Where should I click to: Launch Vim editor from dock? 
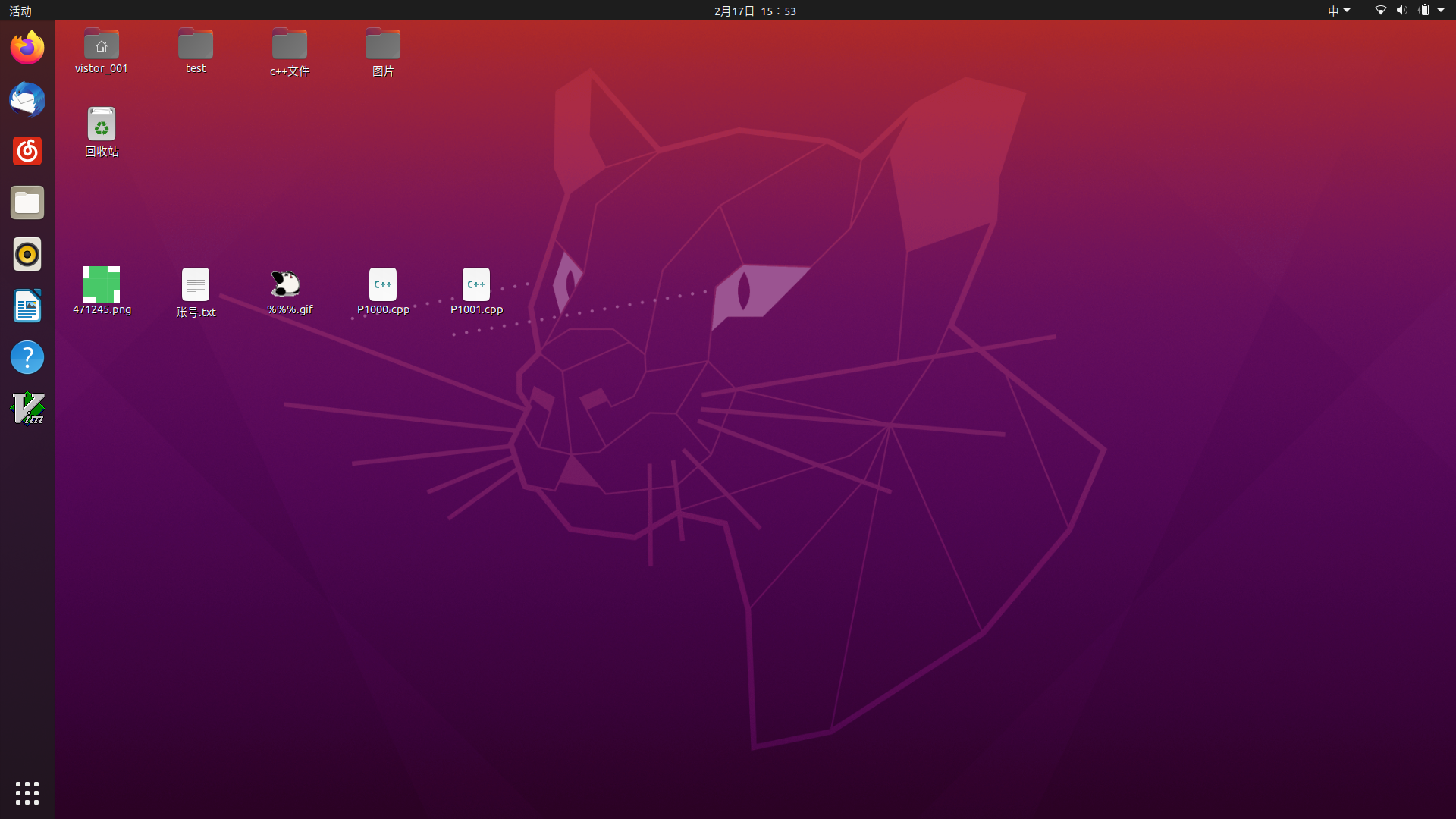click(x=27, y=409)
